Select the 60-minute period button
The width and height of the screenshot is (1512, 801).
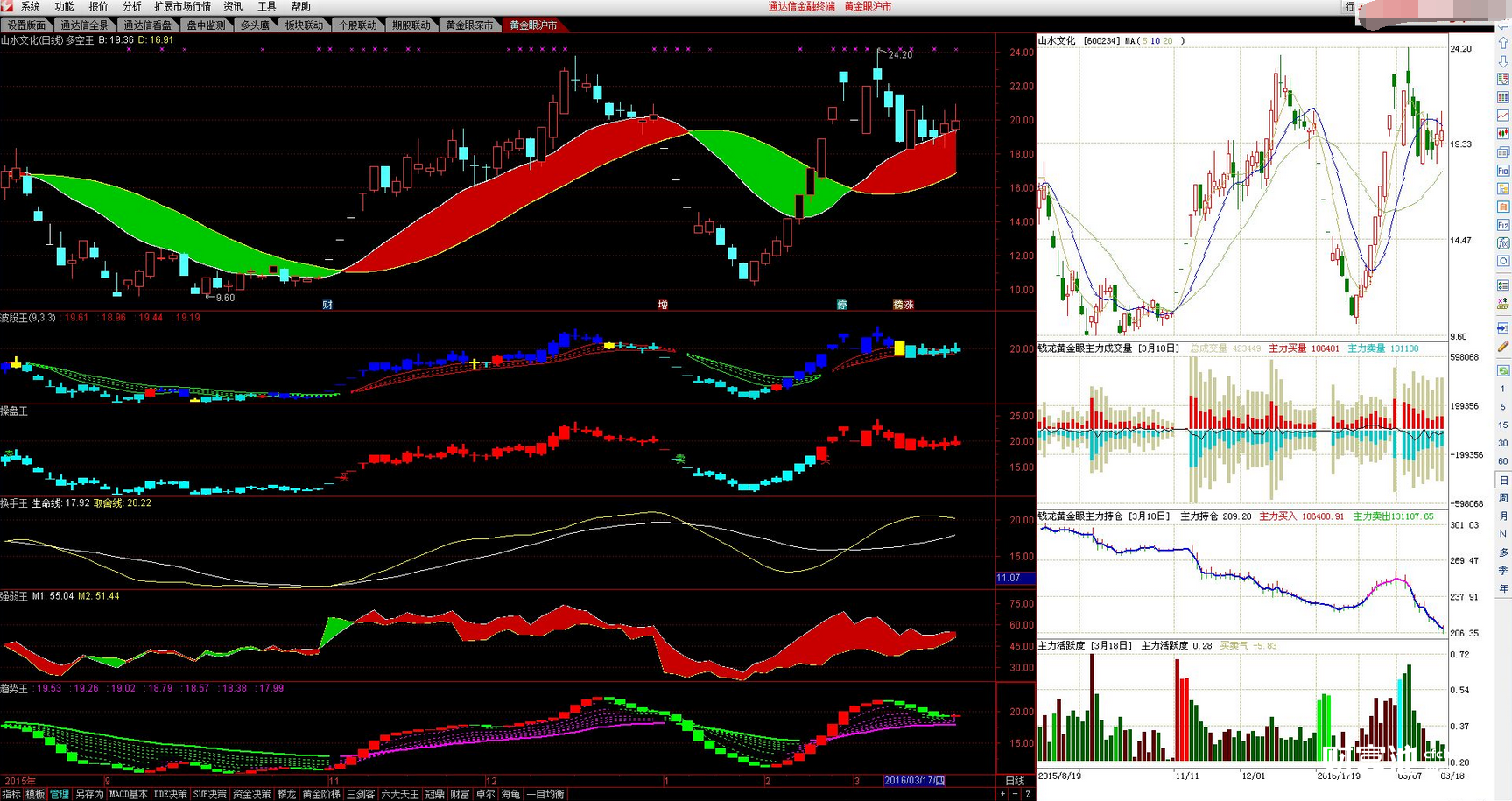1503,461
